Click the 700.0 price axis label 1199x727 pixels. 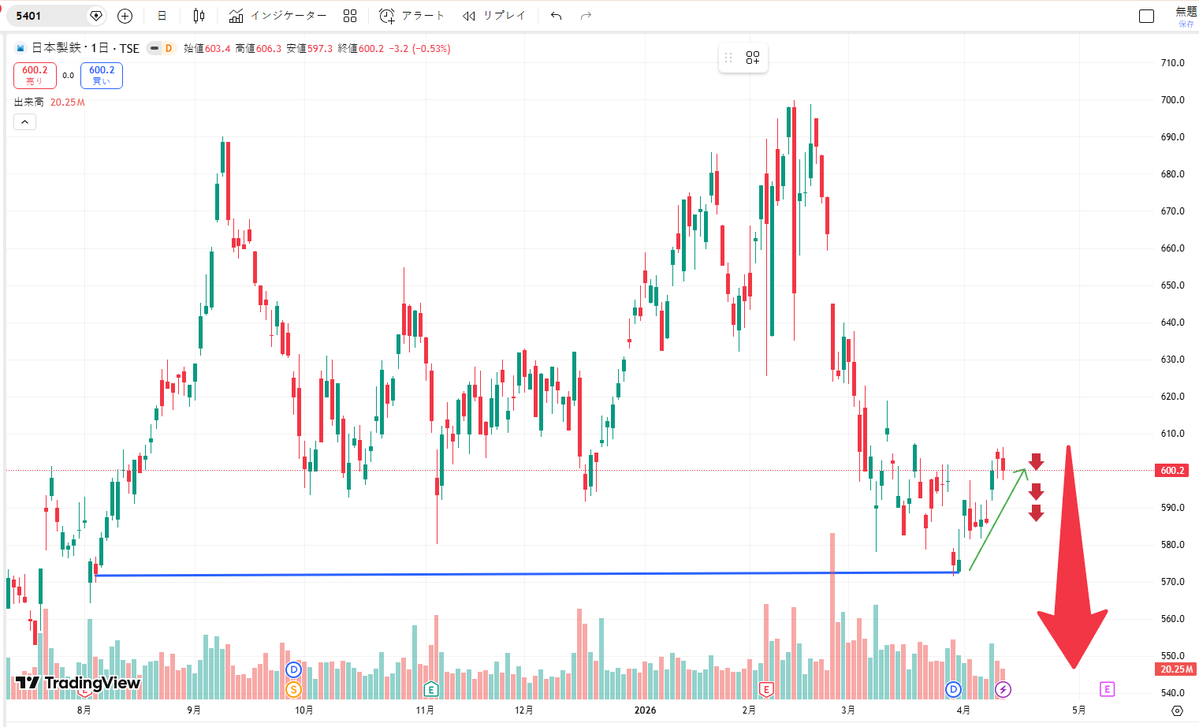1172,100
